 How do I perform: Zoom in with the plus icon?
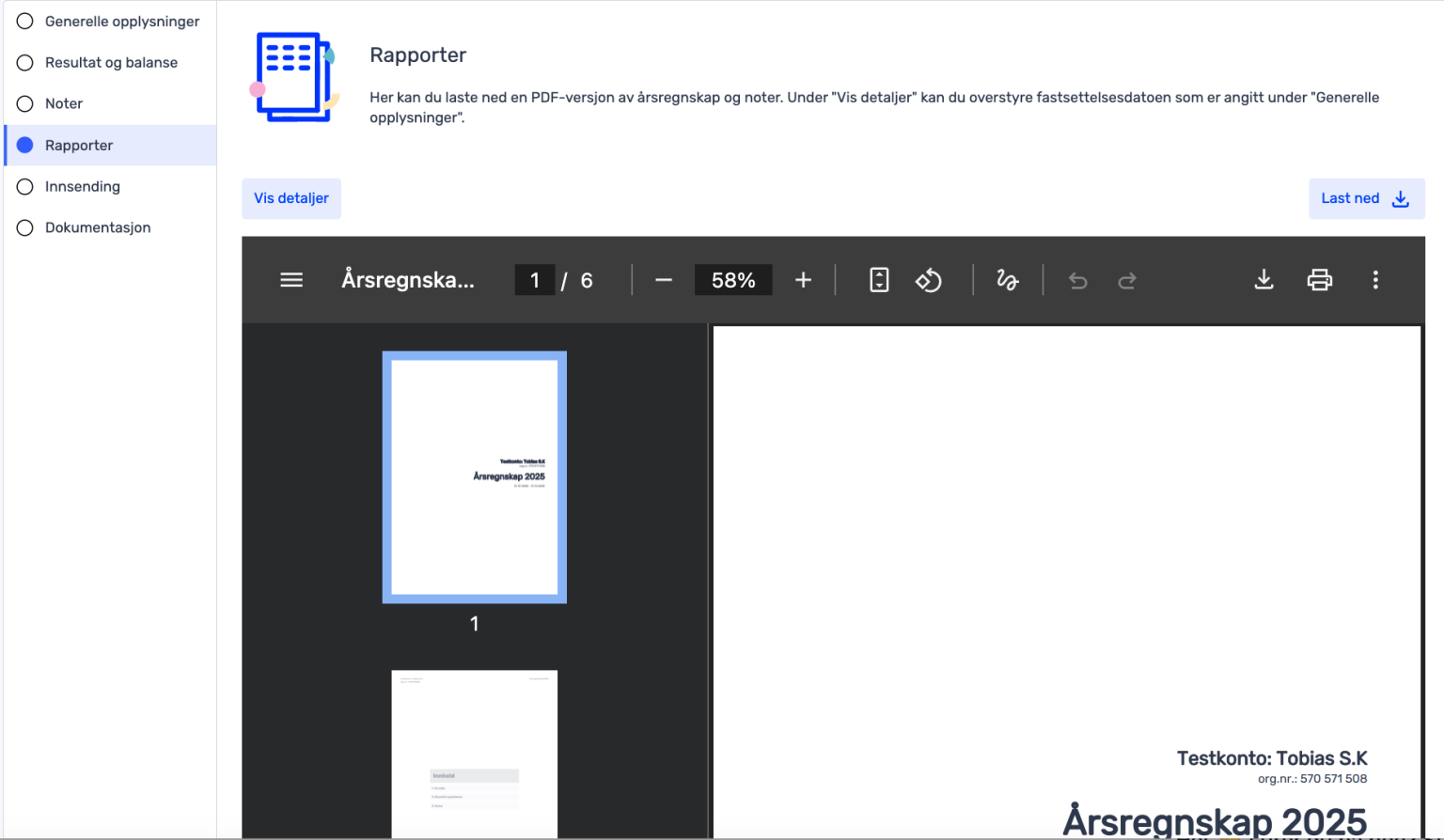click(x=803, y=280)
